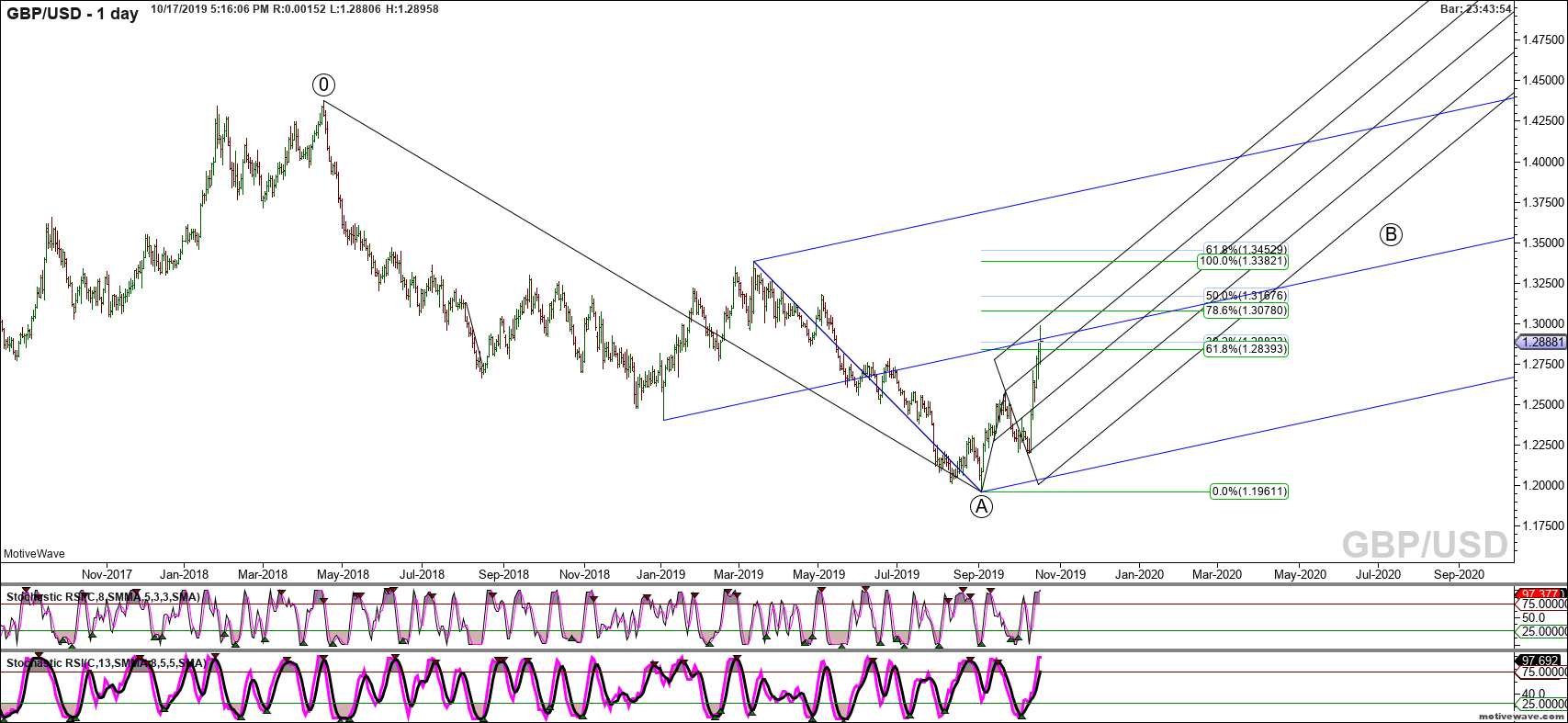Click the Jan-2018 date axis label
The image size is (1568, 723).
(x=183, y=574)
